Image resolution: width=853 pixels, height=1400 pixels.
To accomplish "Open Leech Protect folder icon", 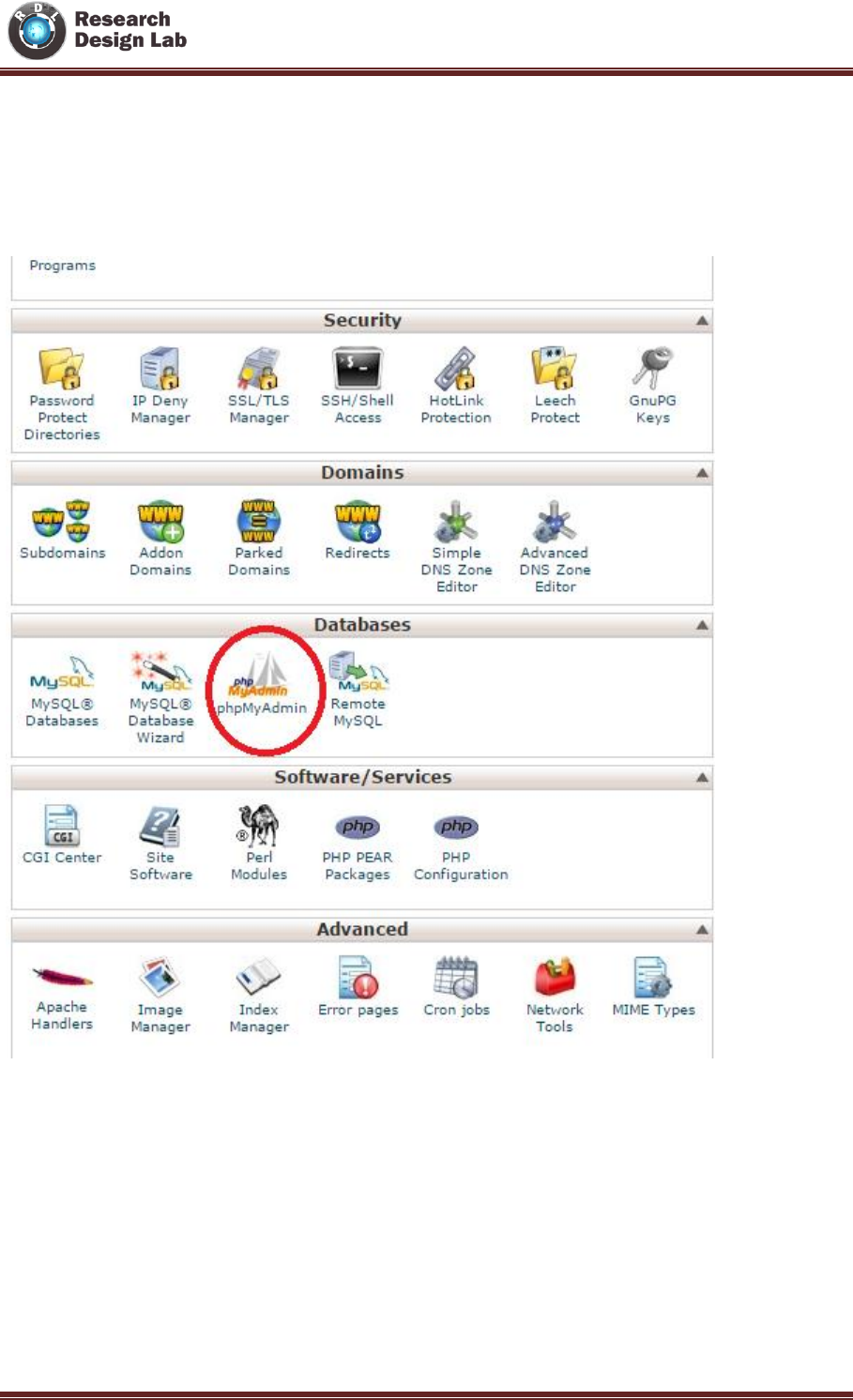I will click(x=555, y=369).
